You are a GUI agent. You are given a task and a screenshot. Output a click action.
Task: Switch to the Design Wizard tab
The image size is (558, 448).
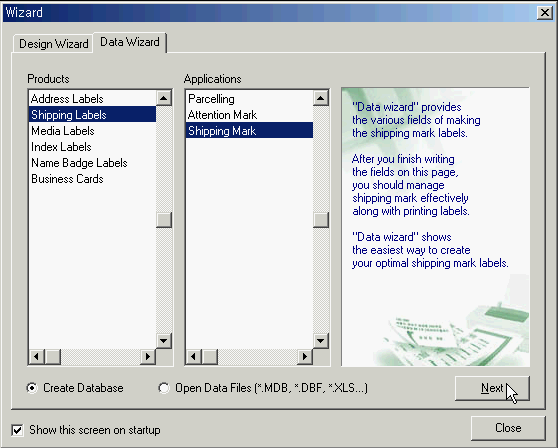pyautogui.click(x=53, y=44)
